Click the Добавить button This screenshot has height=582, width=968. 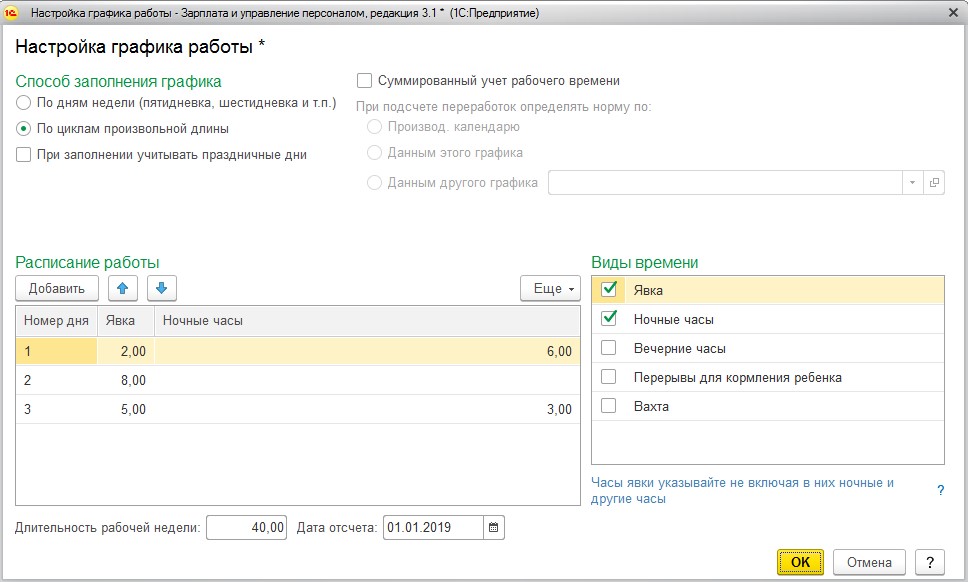57,288
